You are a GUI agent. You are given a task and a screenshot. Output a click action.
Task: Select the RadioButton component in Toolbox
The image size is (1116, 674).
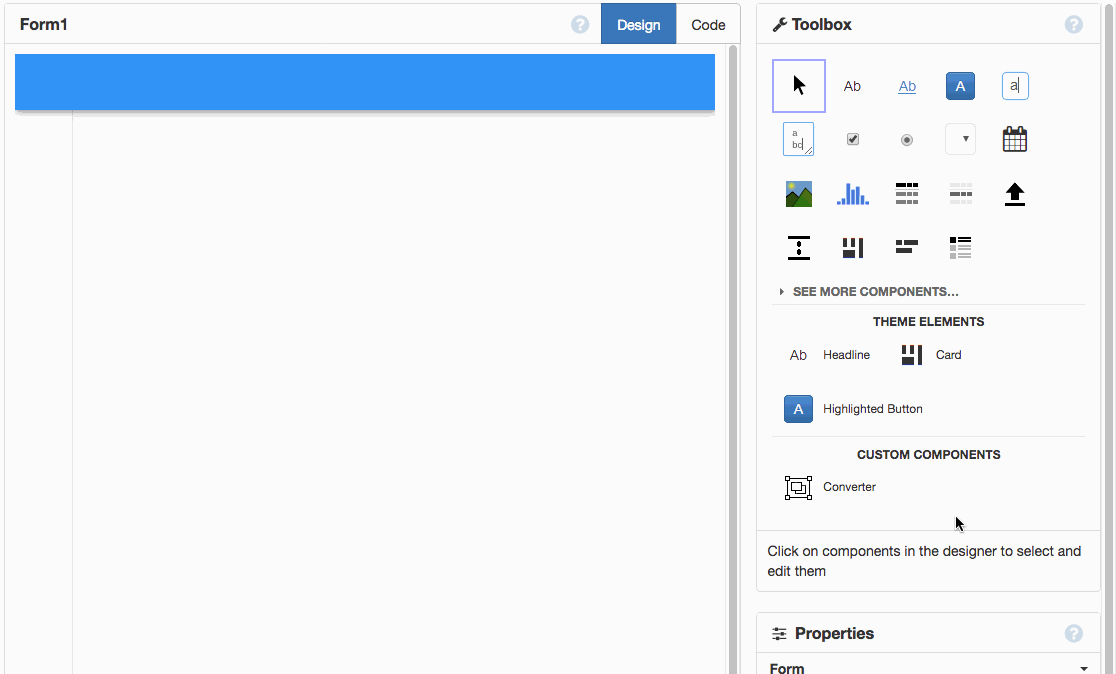(x=907, y=140)
